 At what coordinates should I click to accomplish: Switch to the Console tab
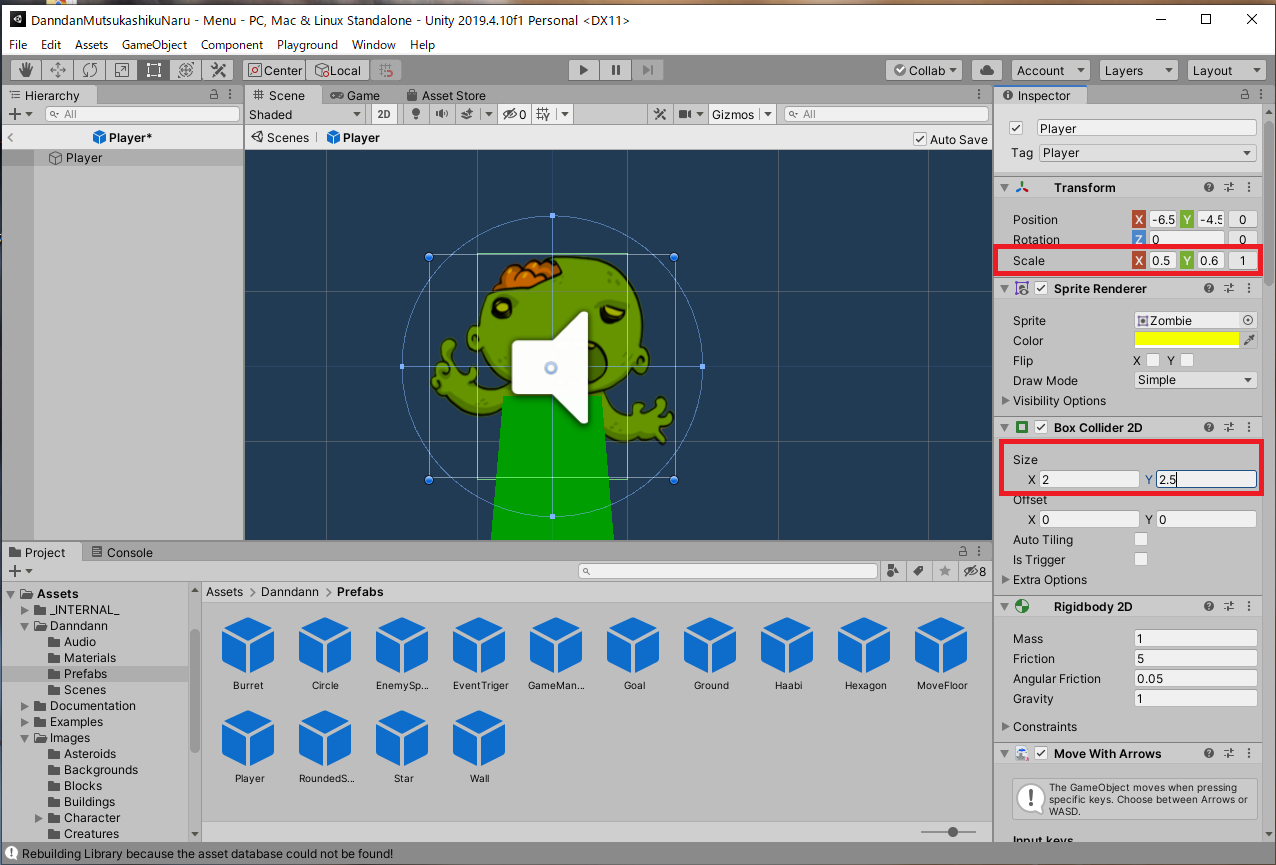click(121, 552)
